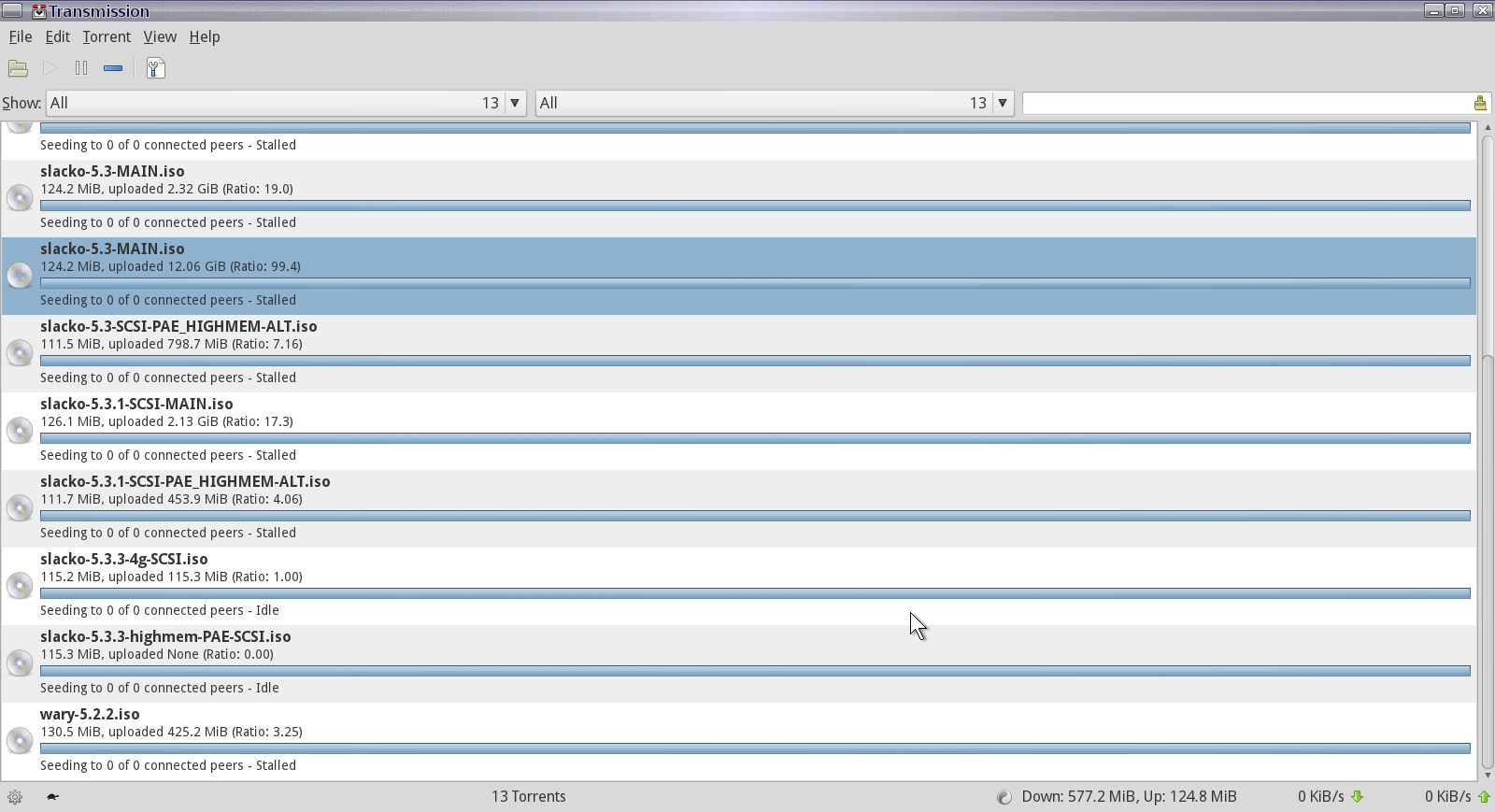The width and height of the screenshot is (1495, 812).
Task: Click the Idle status line under slacko-5.3.3-highmem-PAE-SCSI.iso
Action: [x=160, y=688]
